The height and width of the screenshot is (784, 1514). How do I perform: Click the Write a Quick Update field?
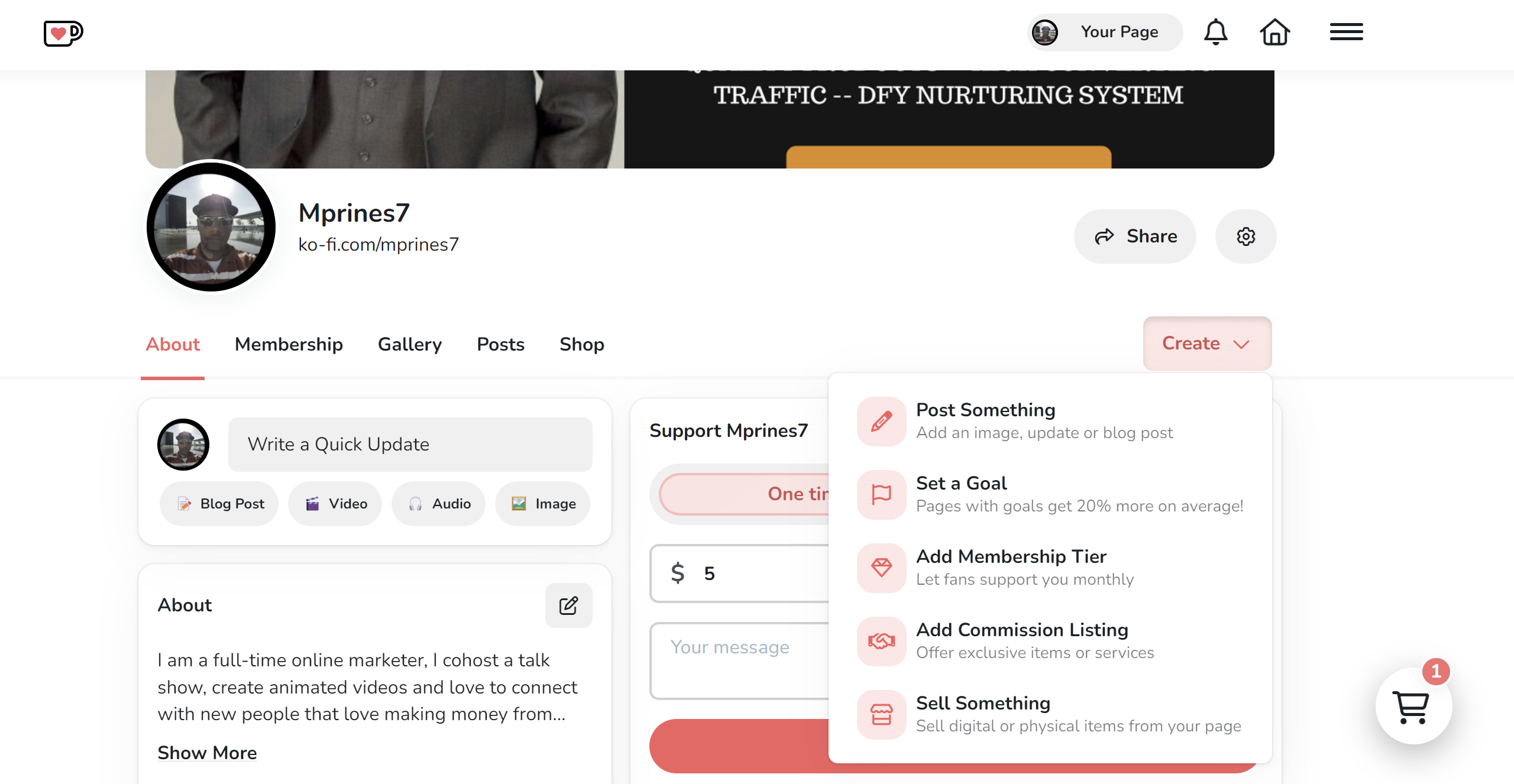pyautogui.click(x=410, y=445)
